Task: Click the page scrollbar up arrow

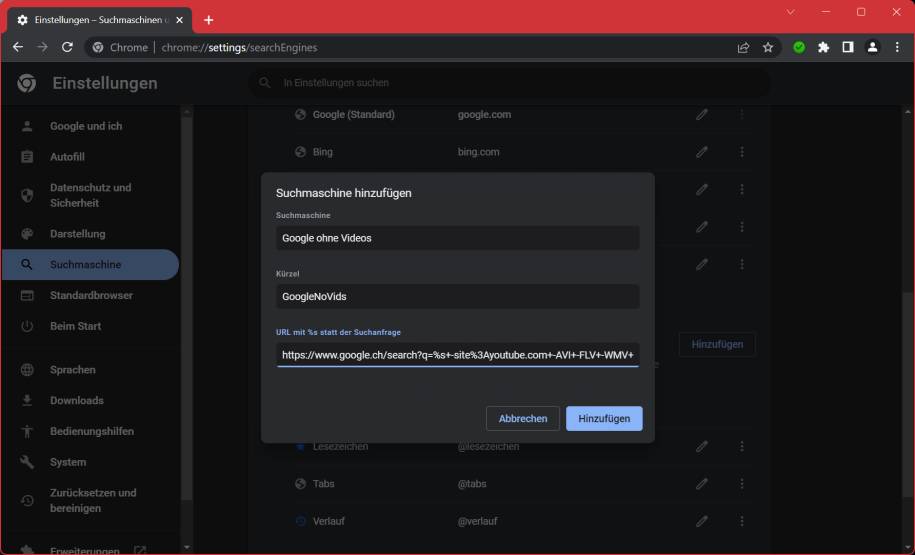Action: tap(907, 111)
